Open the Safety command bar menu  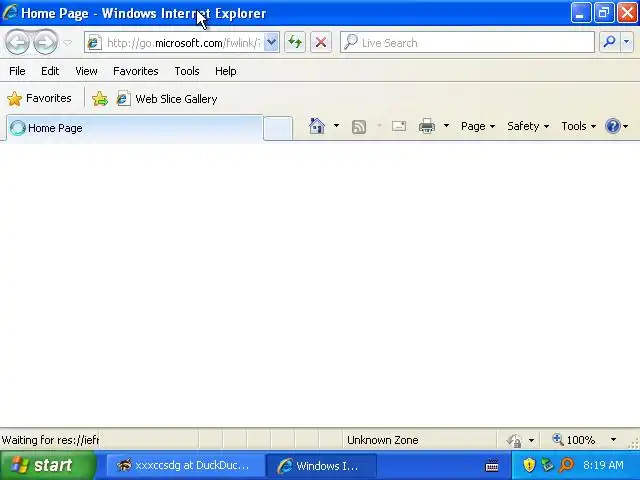tap(527, 126)
